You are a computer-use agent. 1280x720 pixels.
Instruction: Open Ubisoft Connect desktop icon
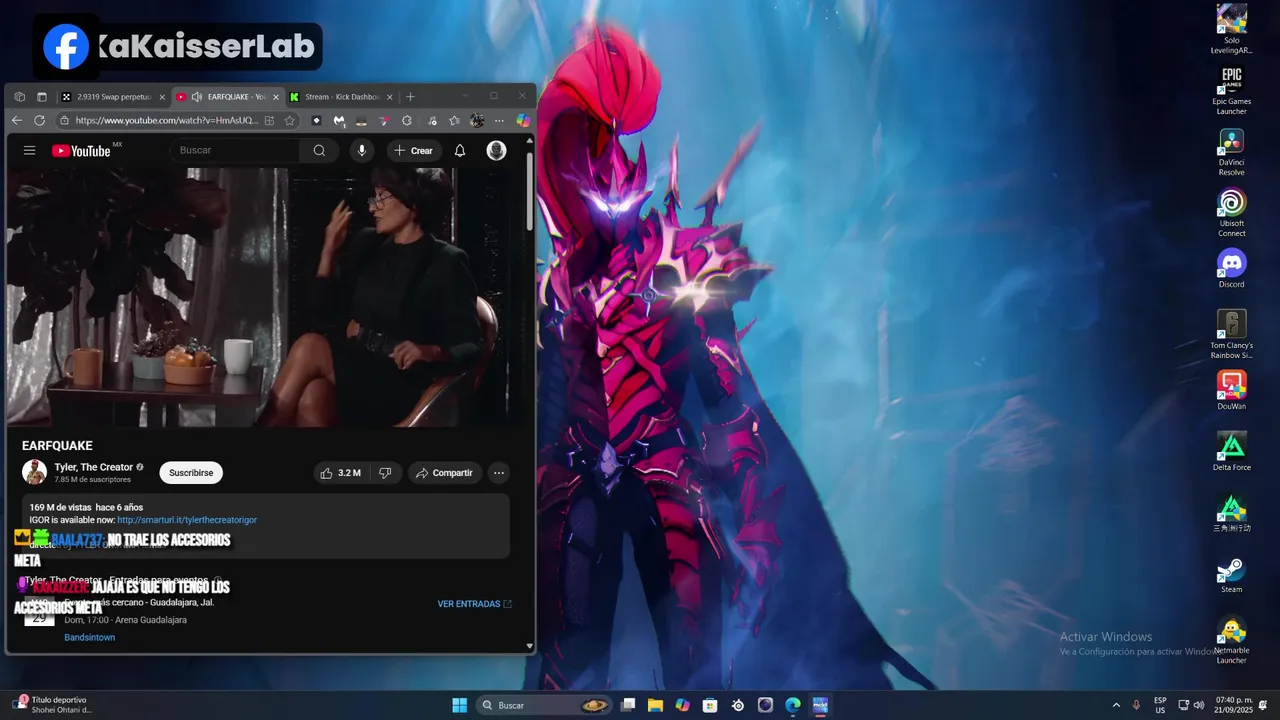click(1231, 212)
